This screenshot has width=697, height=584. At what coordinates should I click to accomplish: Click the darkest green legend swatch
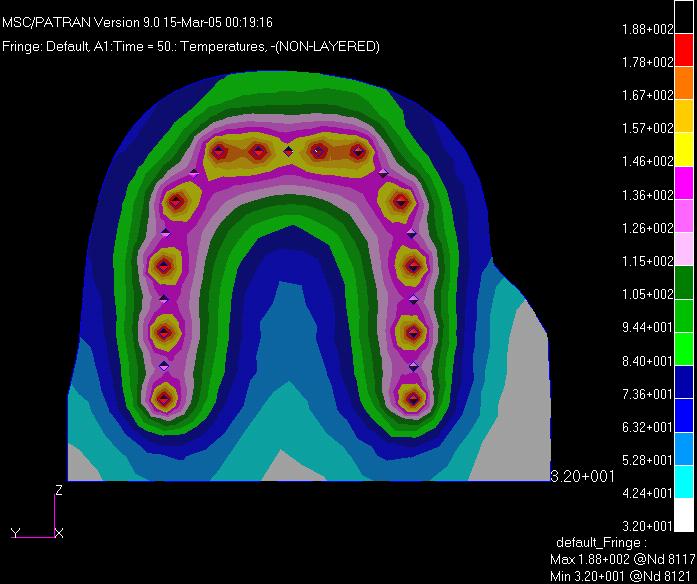click(684, 278)
